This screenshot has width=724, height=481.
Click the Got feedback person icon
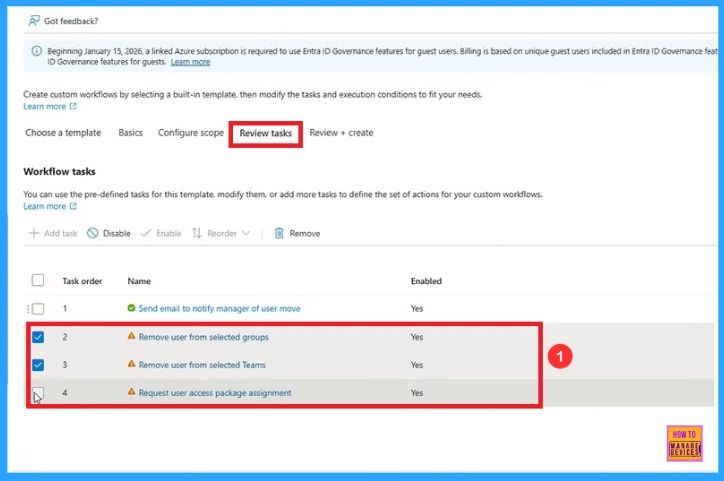click(34, 21)
